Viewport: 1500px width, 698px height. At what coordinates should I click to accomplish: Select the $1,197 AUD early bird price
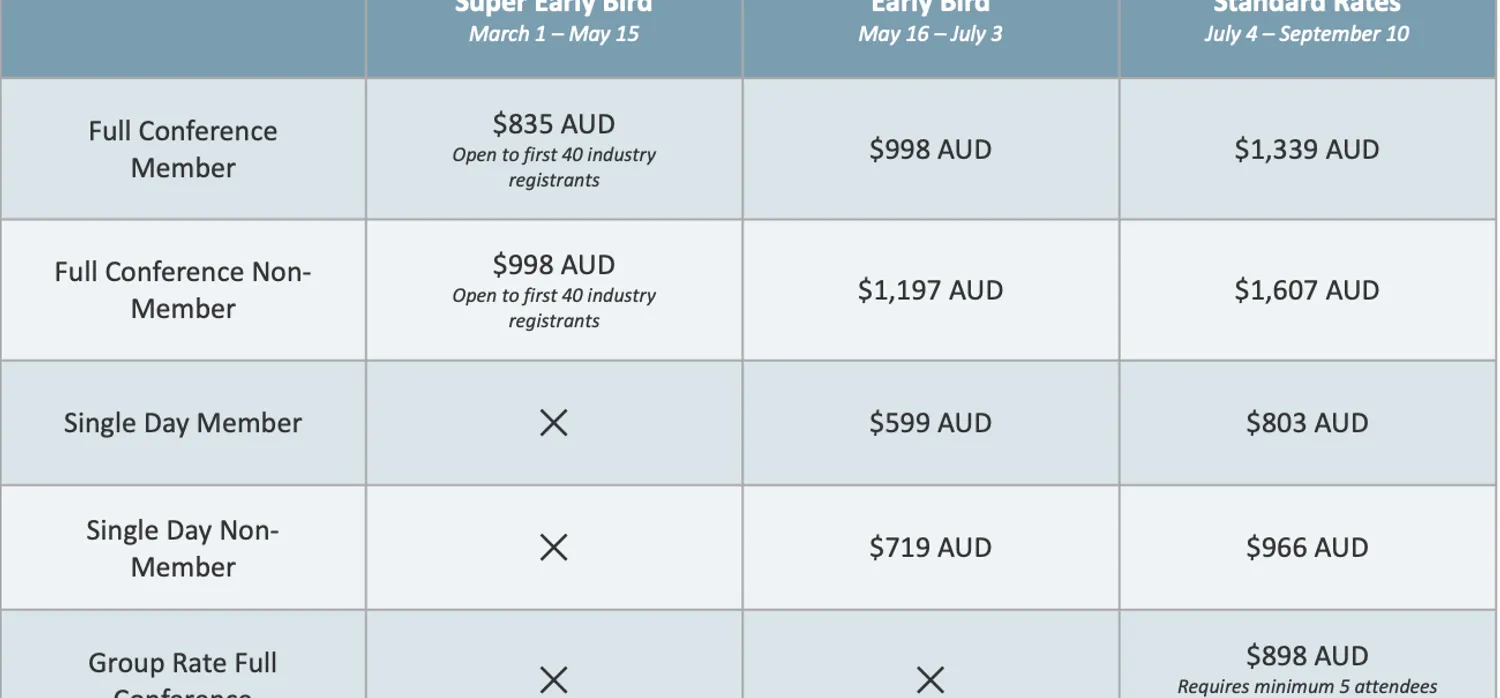pos(930,290)
